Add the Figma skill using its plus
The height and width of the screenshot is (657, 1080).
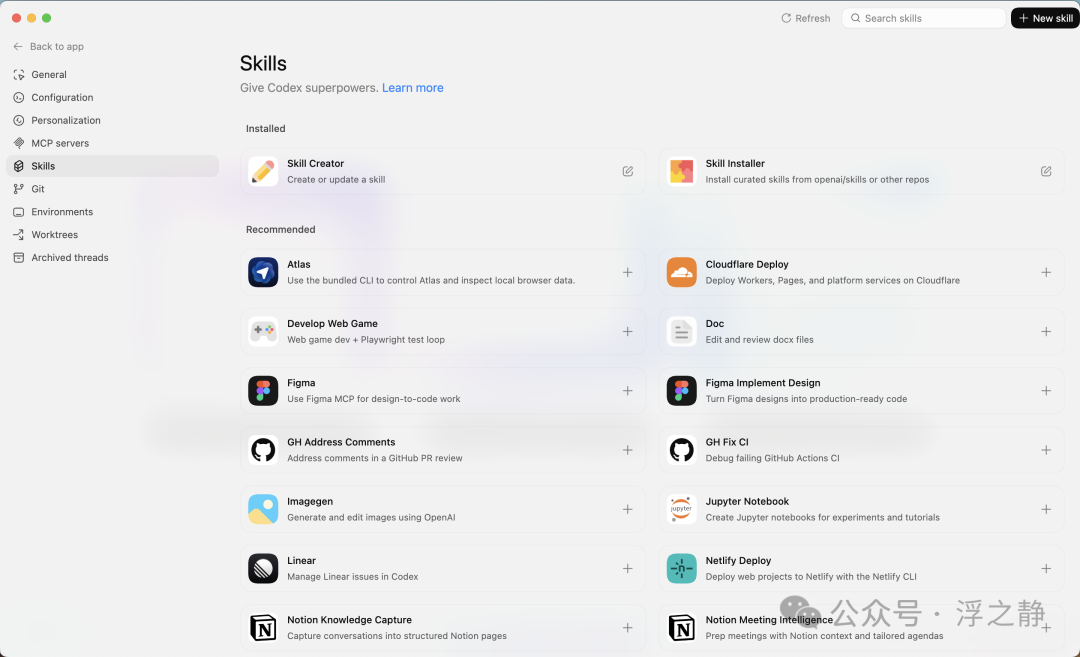coord(627,391)
